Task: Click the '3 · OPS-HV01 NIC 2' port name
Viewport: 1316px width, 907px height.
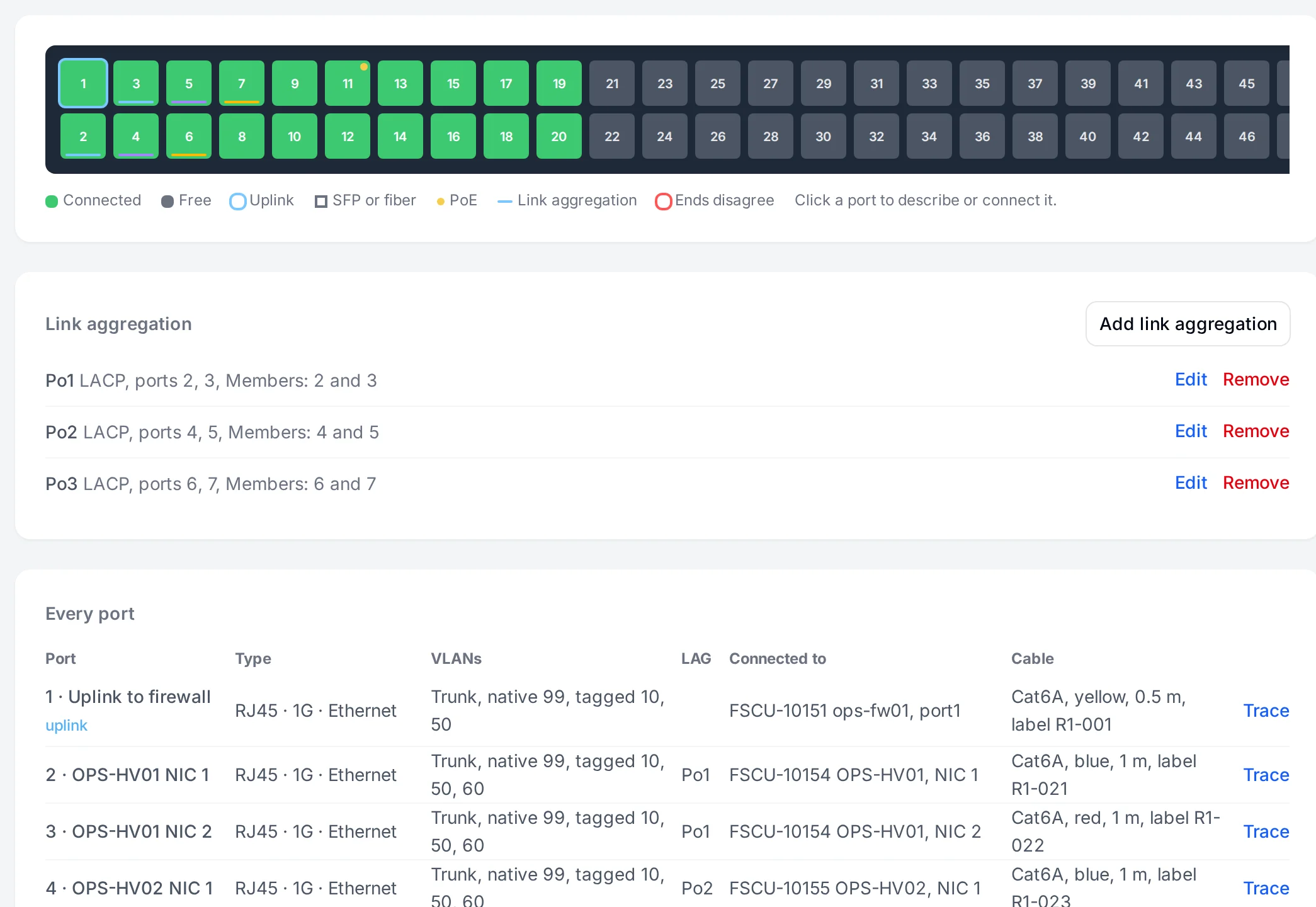Action: [x=128, y=831]
